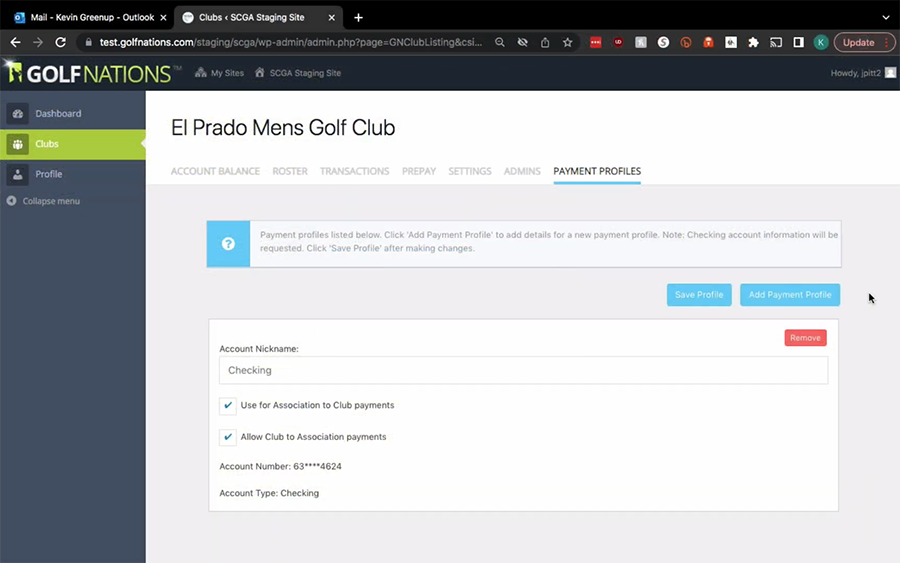Reload the page
900x563 pixels.
point(60,42)
